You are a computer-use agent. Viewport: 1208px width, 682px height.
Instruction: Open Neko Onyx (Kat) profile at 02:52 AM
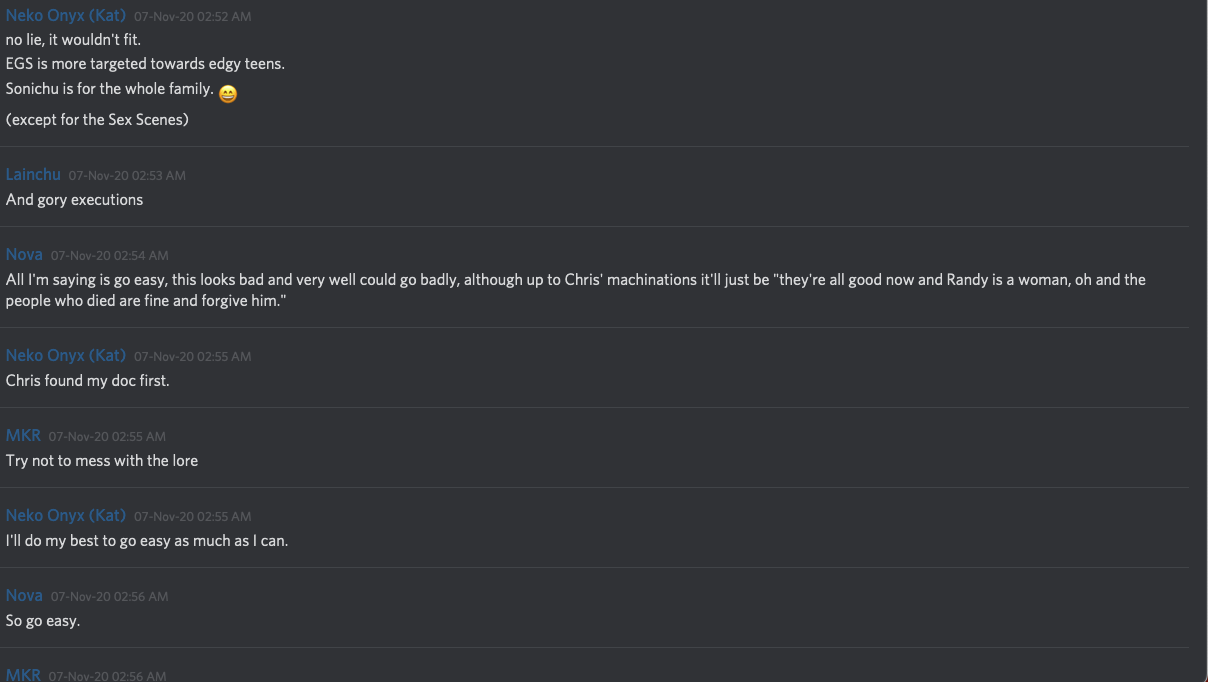[x=66, y=16]
